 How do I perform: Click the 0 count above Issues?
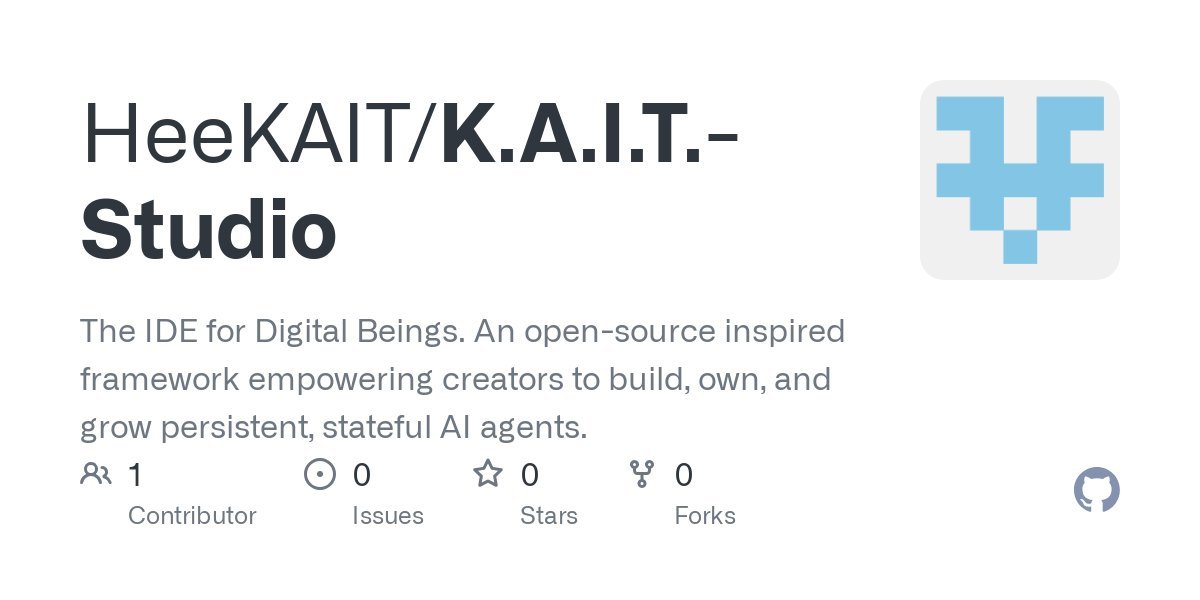tap(362, 475)
